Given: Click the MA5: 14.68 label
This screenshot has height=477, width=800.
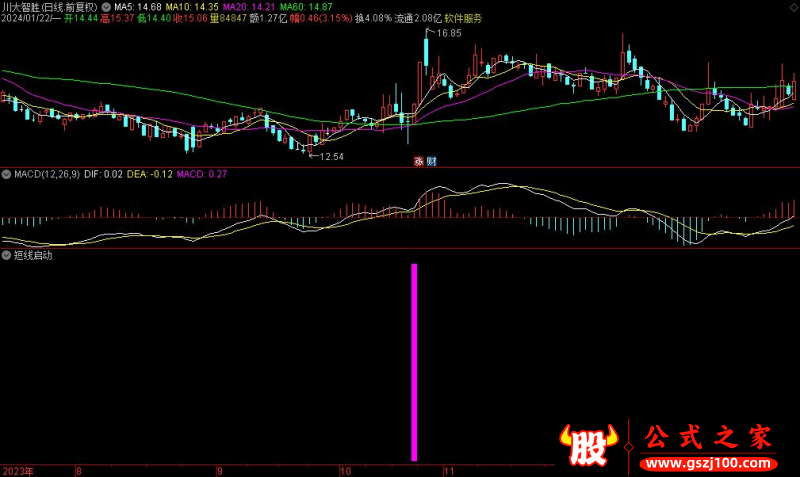Looking at the screenshot, I should pos(138,7).
